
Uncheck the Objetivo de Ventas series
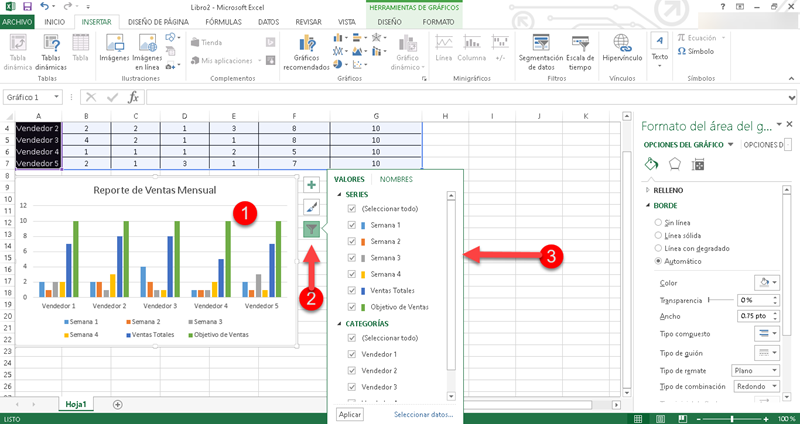351,307
